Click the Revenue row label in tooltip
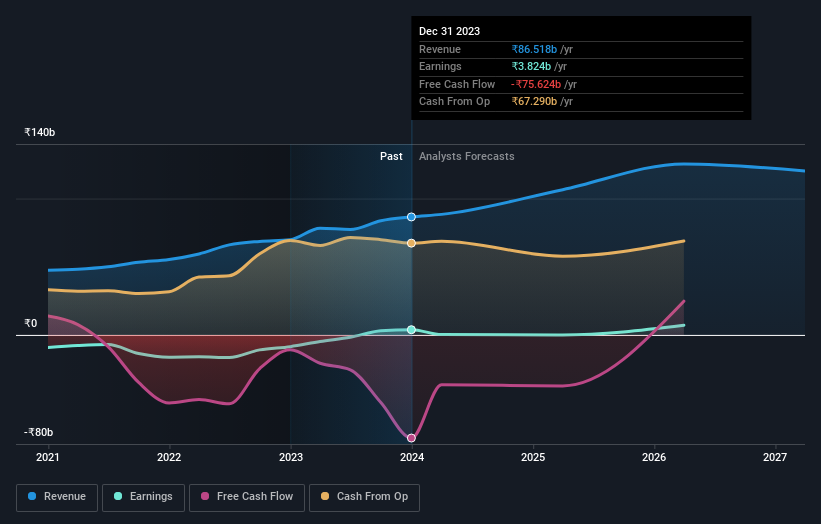The height and width of the screenshot is (524, 821). click(x=440, y=49)
